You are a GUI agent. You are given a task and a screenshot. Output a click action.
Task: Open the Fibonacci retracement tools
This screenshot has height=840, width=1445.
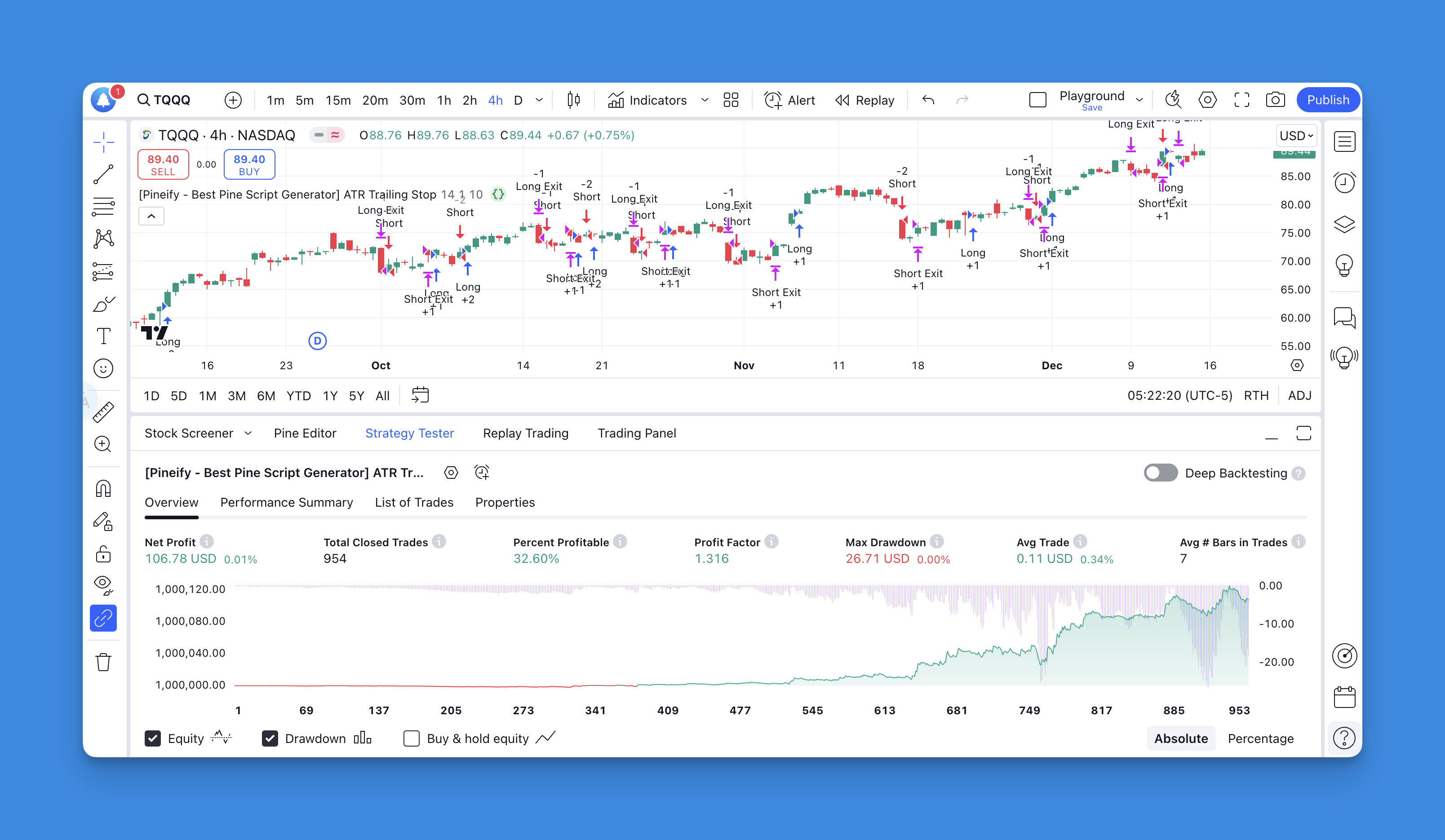[x=103, y=207]
